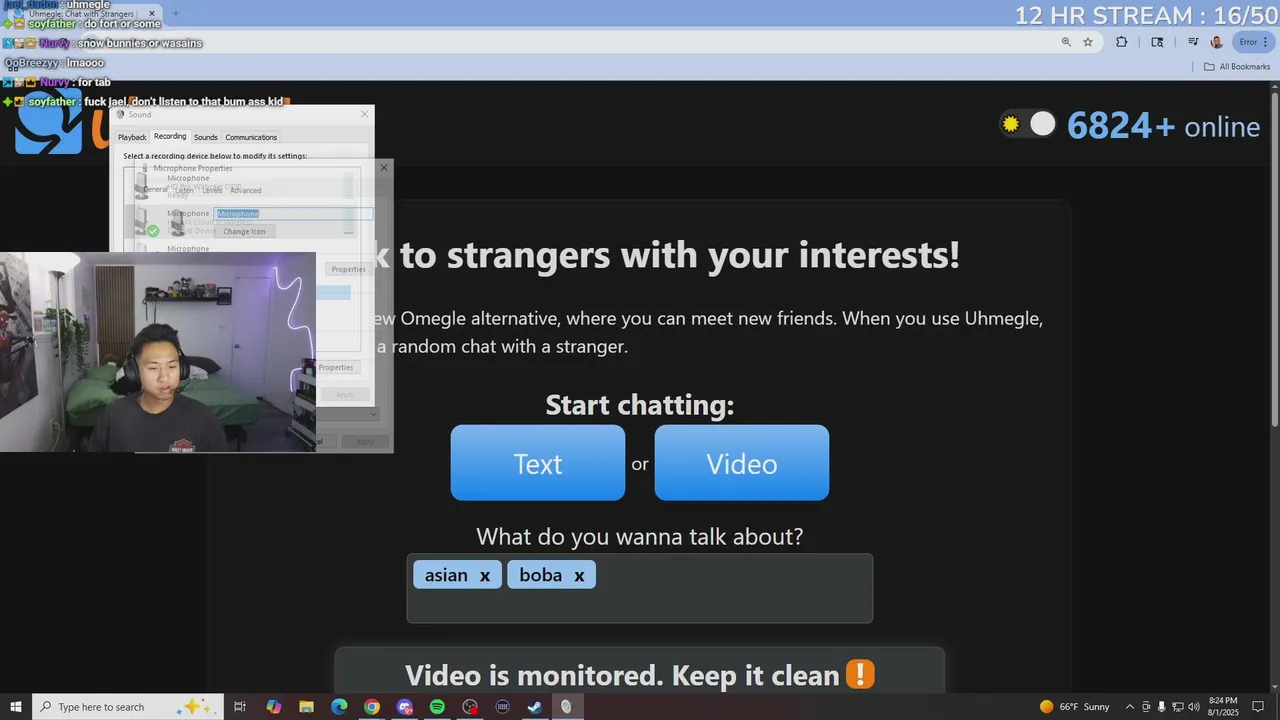This screenshot has height=720, width=1280.
Task: Open Task View on the taskbar
Action: [240, 707]
